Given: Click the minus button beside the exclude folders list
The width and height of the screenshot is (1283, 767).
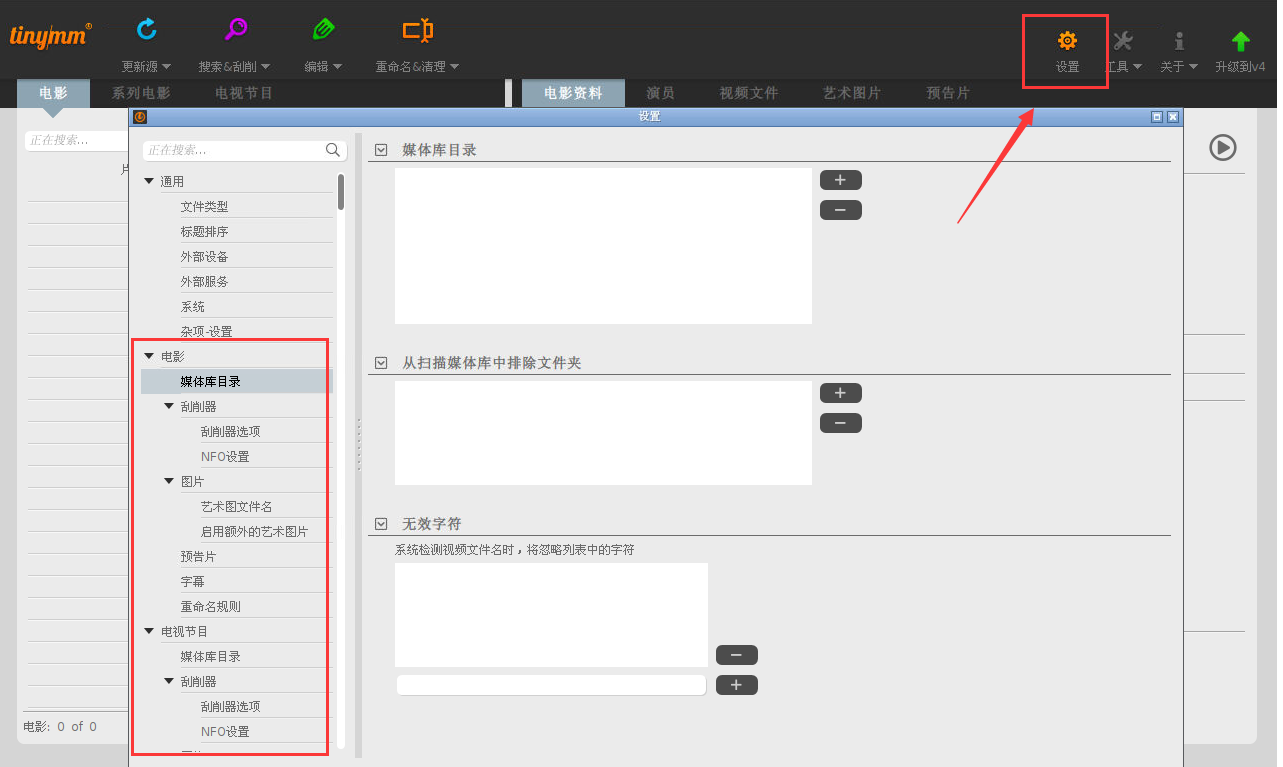Looking at the screenshot, I should [840, 423].
